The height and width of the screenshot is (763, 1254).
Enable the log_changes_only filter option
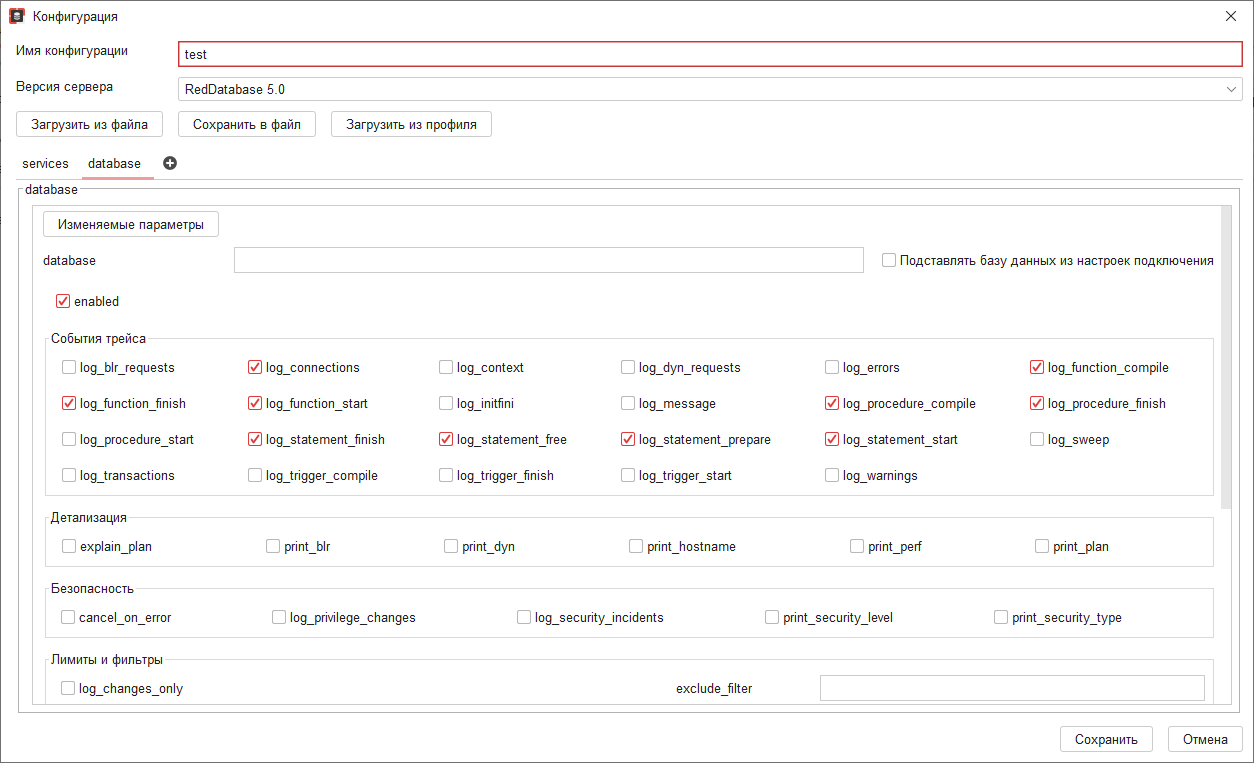click(x=68, y=688)
